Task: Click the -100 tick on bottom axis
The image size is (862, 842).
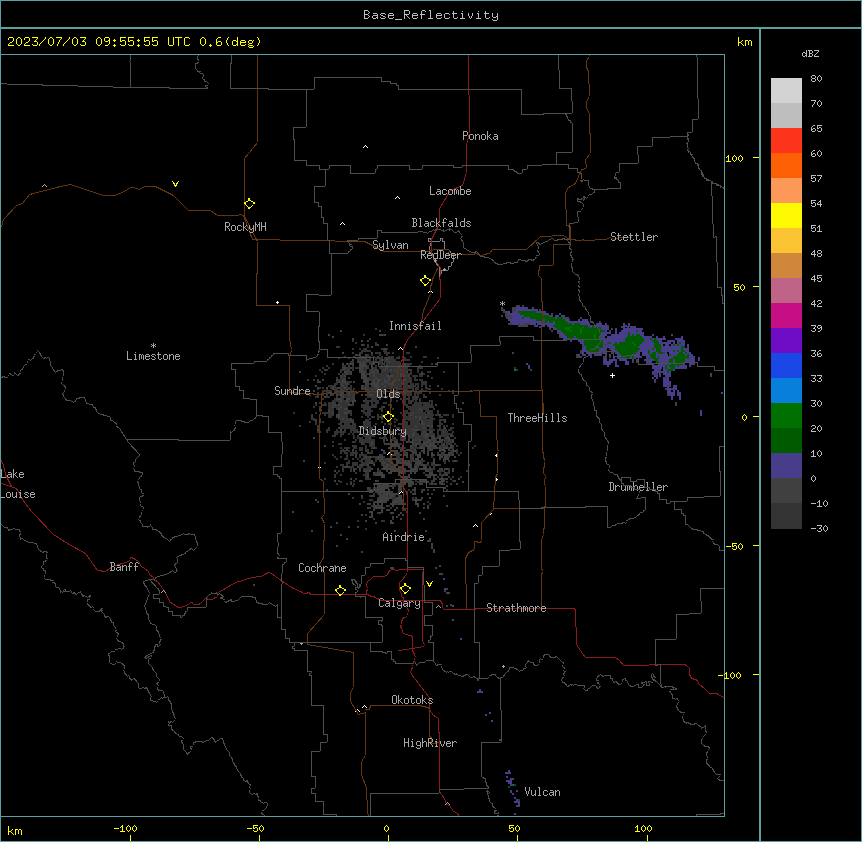Action: coord(125,829)
